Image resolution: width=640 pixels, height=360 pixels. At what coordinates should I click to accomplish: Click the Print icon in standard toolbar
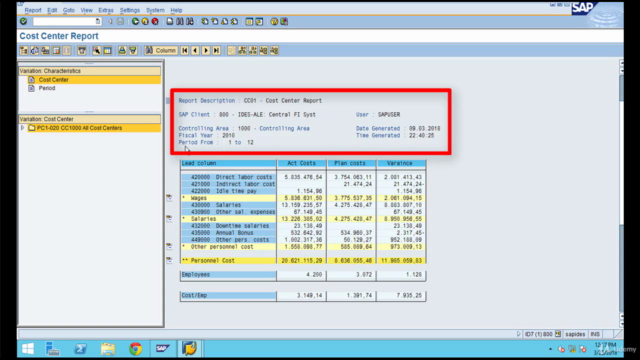(170, 21)
